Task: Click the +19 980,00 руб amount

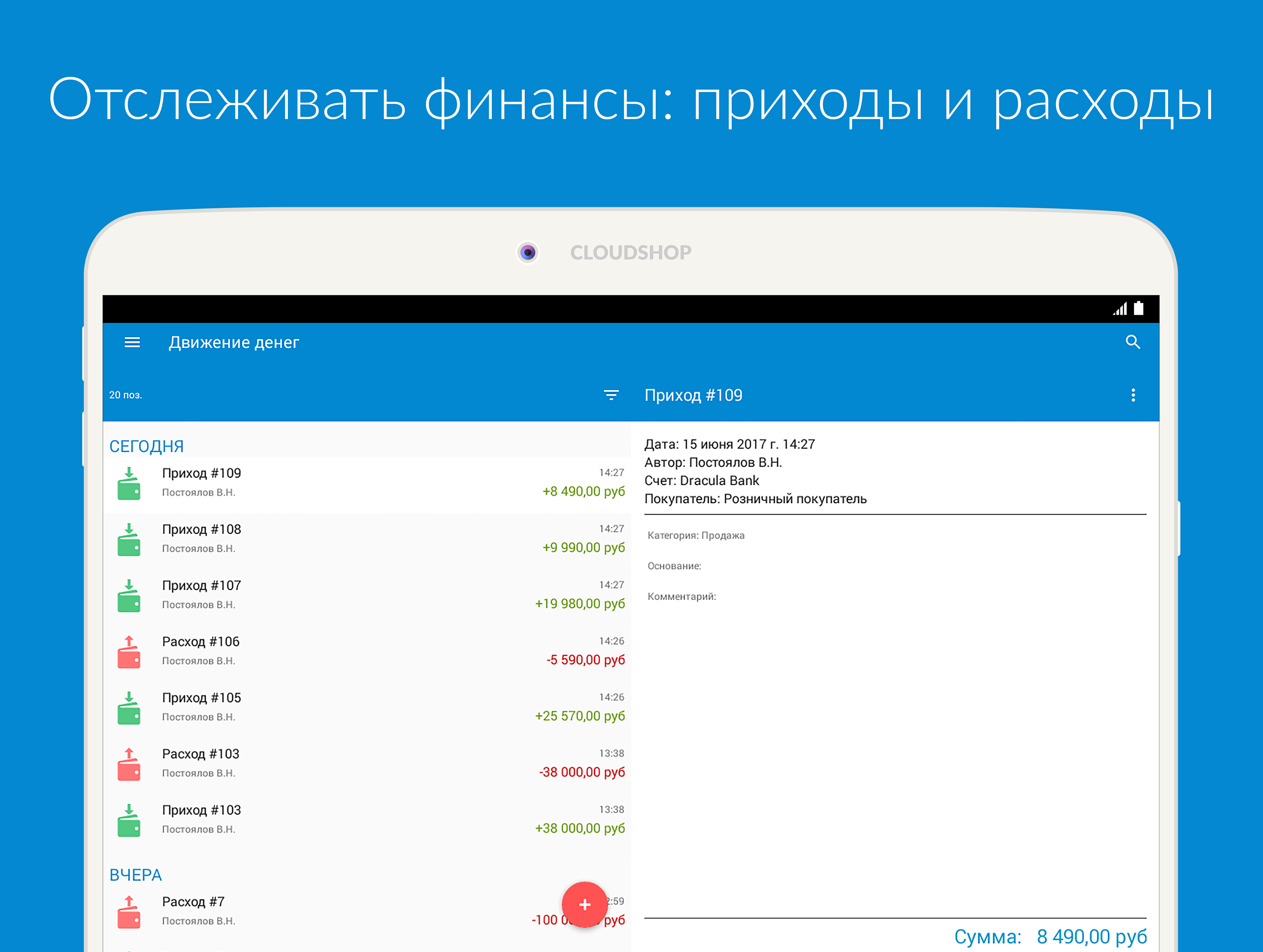Action: [x=580, y=604]
